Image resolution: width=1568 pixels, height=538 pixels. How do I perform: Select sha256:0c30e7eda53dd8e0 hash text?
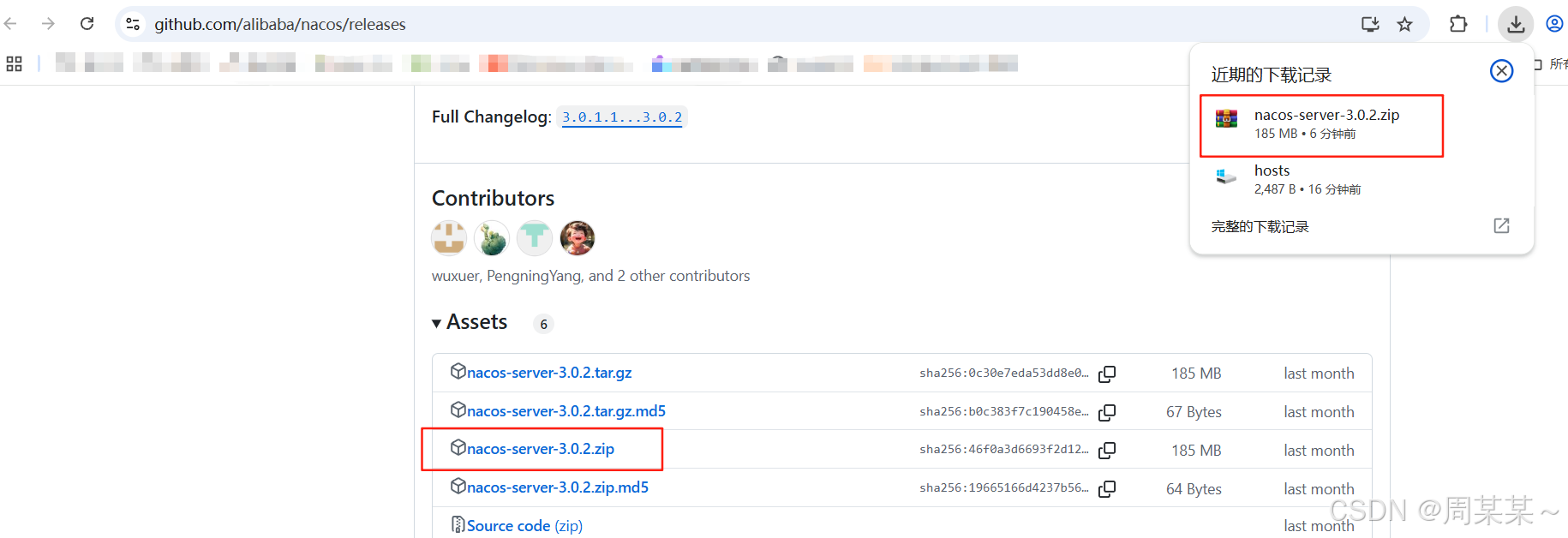click(1004, 373)
